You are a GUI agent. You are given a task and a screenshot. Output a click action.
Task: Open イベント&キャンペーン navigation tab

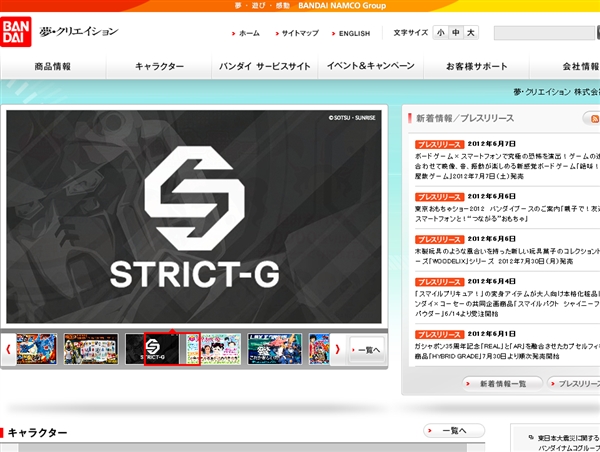coord(370,66)
